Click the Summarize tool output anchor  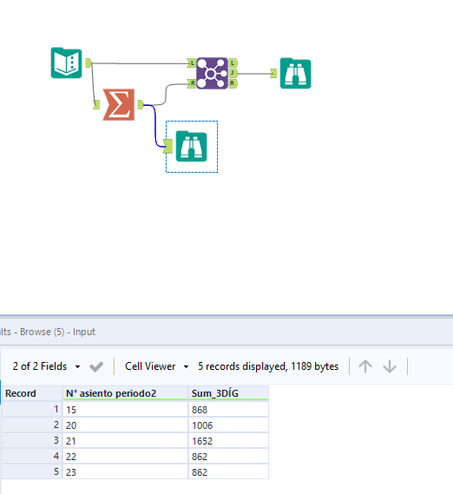pos(140,105)
